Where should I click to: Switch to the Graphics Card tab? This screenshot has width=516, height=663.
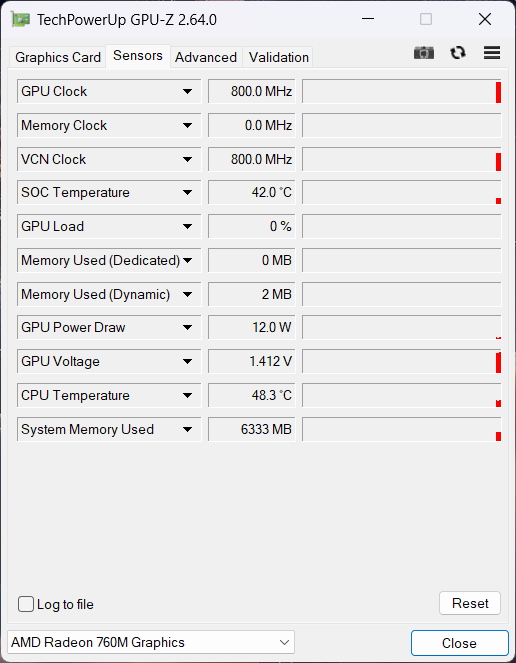58,57
